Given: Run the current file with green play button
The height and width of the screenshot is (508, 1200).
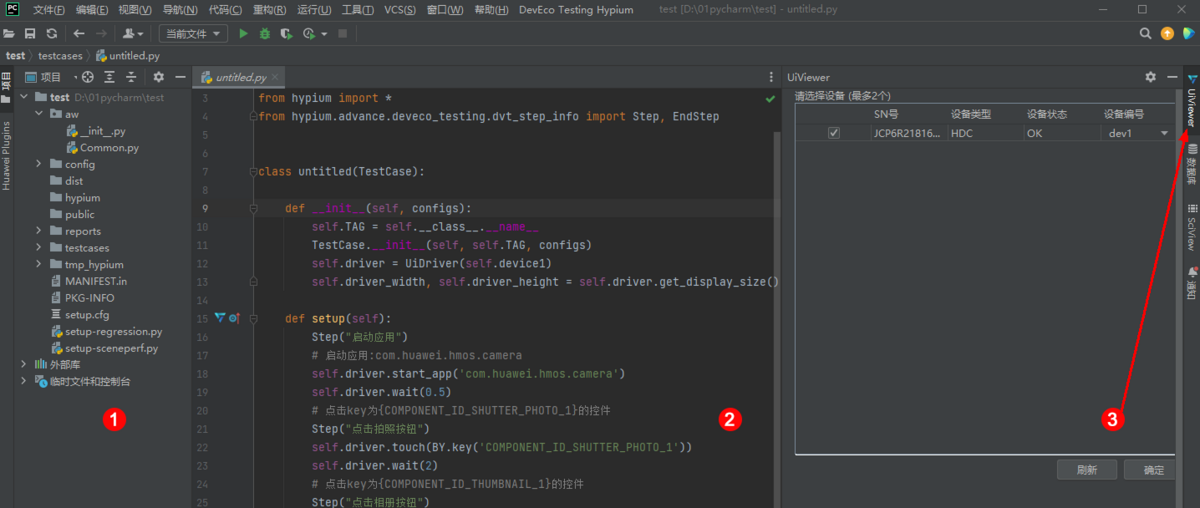Looking at the screenshot, I should tap(243, 33).
